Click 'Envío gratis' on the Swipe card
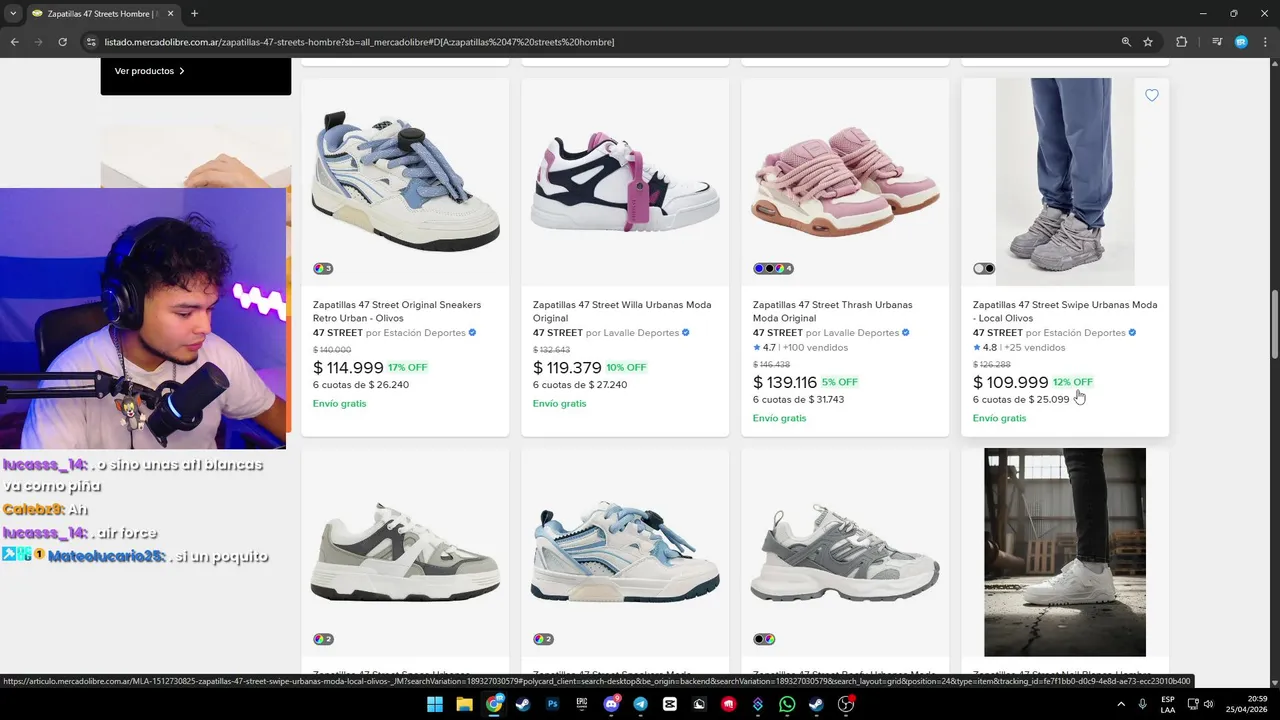The image size is (1280, 720). (1000, 418)
